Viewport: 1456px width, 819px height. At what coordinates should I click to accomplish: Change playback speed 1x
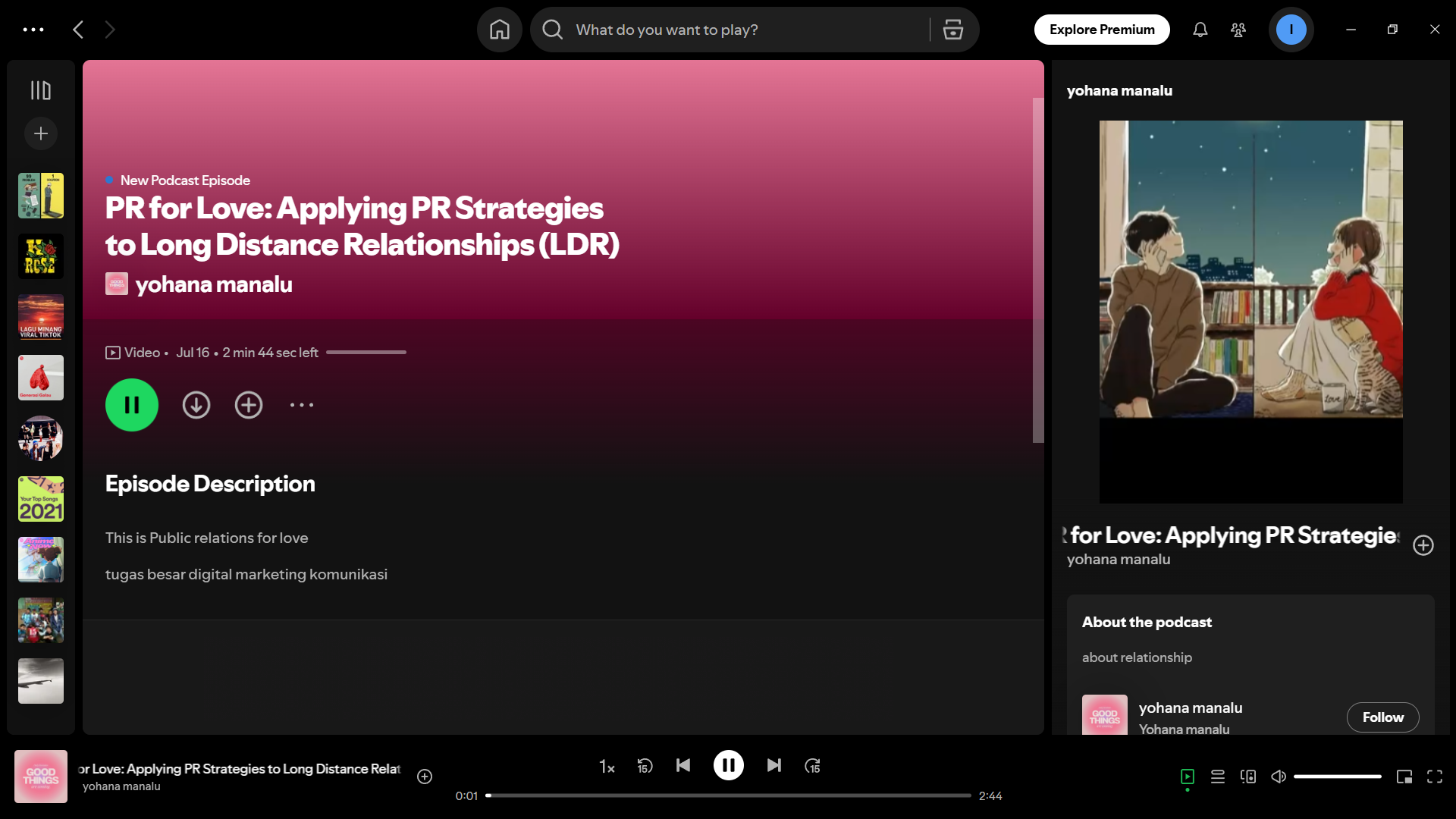[607, 767]
